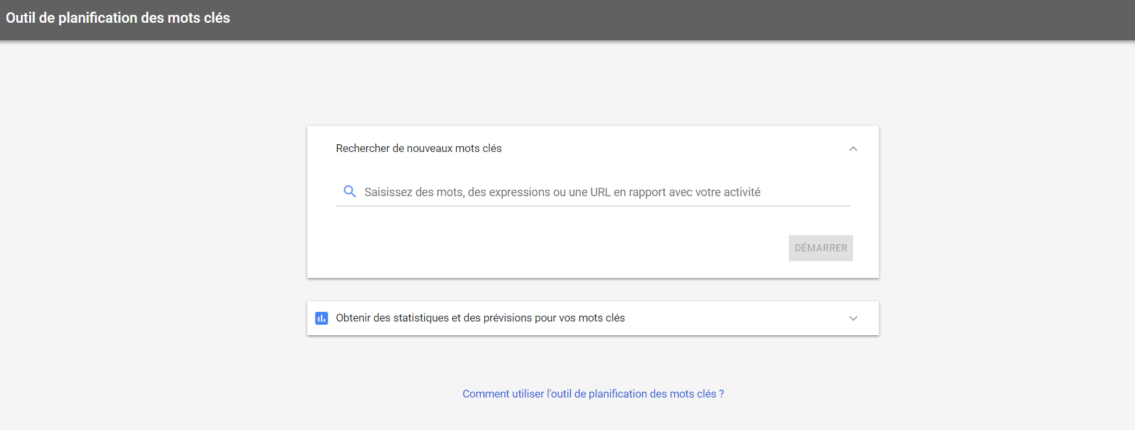Click the Outil de planification des mots clés title
The height and width of the screenshot is (430, 1135).
coord(118,18)
